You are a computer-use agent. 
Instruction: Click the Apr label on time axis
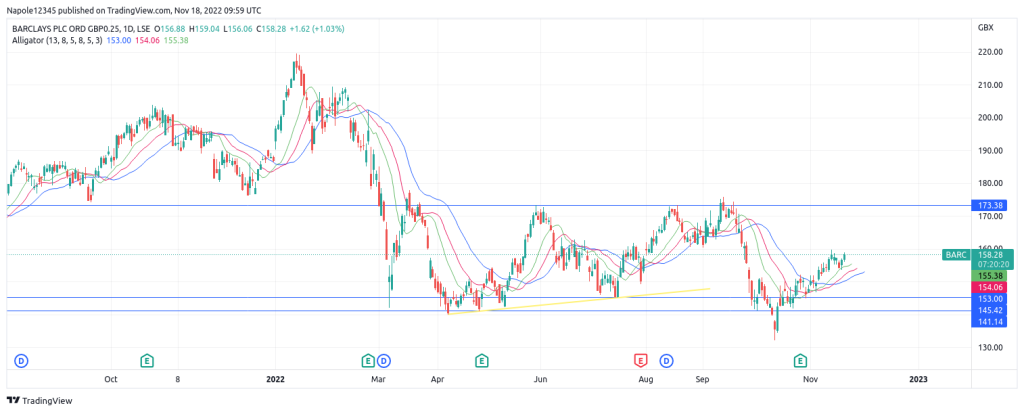(438, 379)
